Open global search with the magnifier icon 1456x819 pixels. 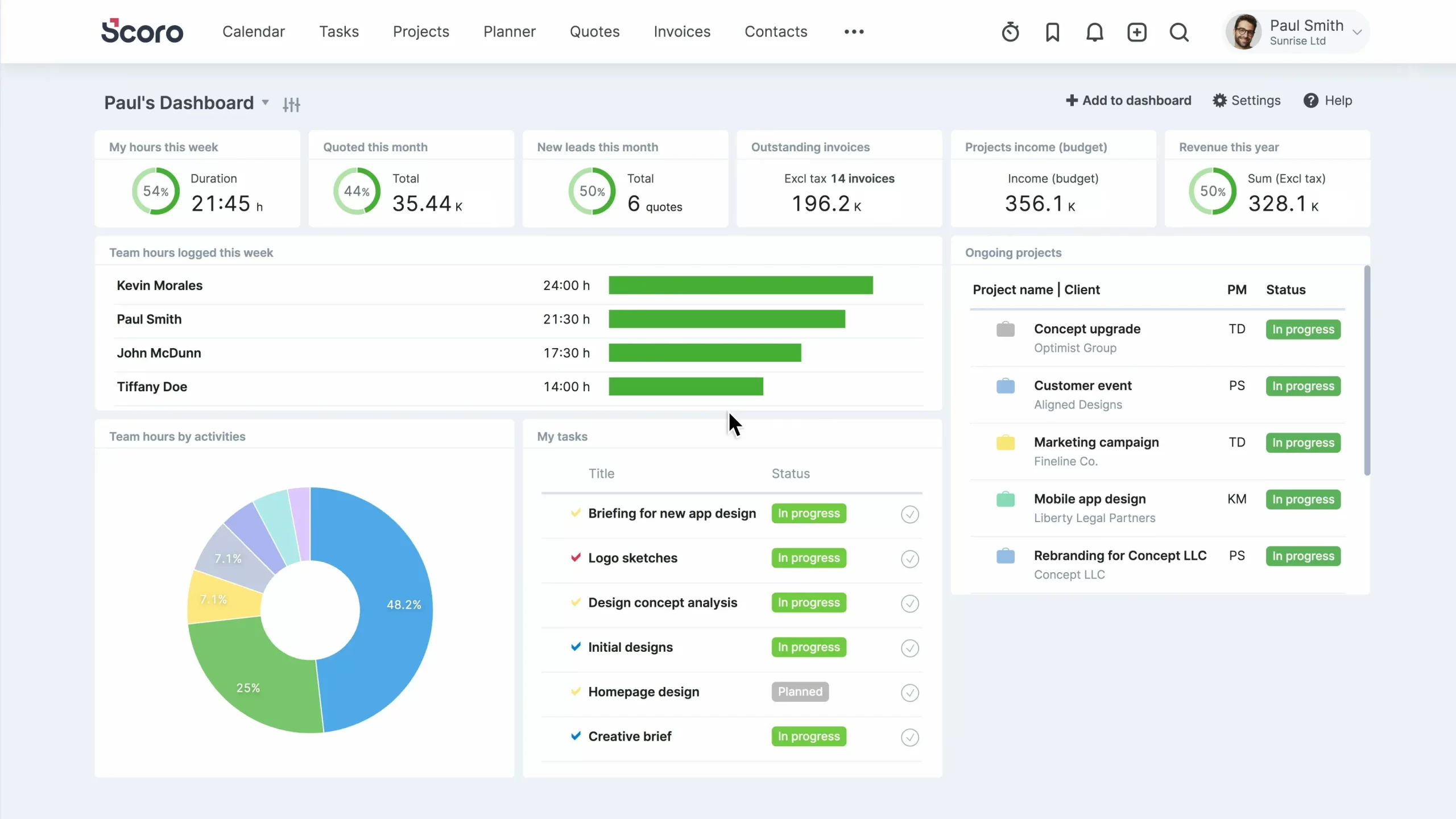[x=1179, y=32]
